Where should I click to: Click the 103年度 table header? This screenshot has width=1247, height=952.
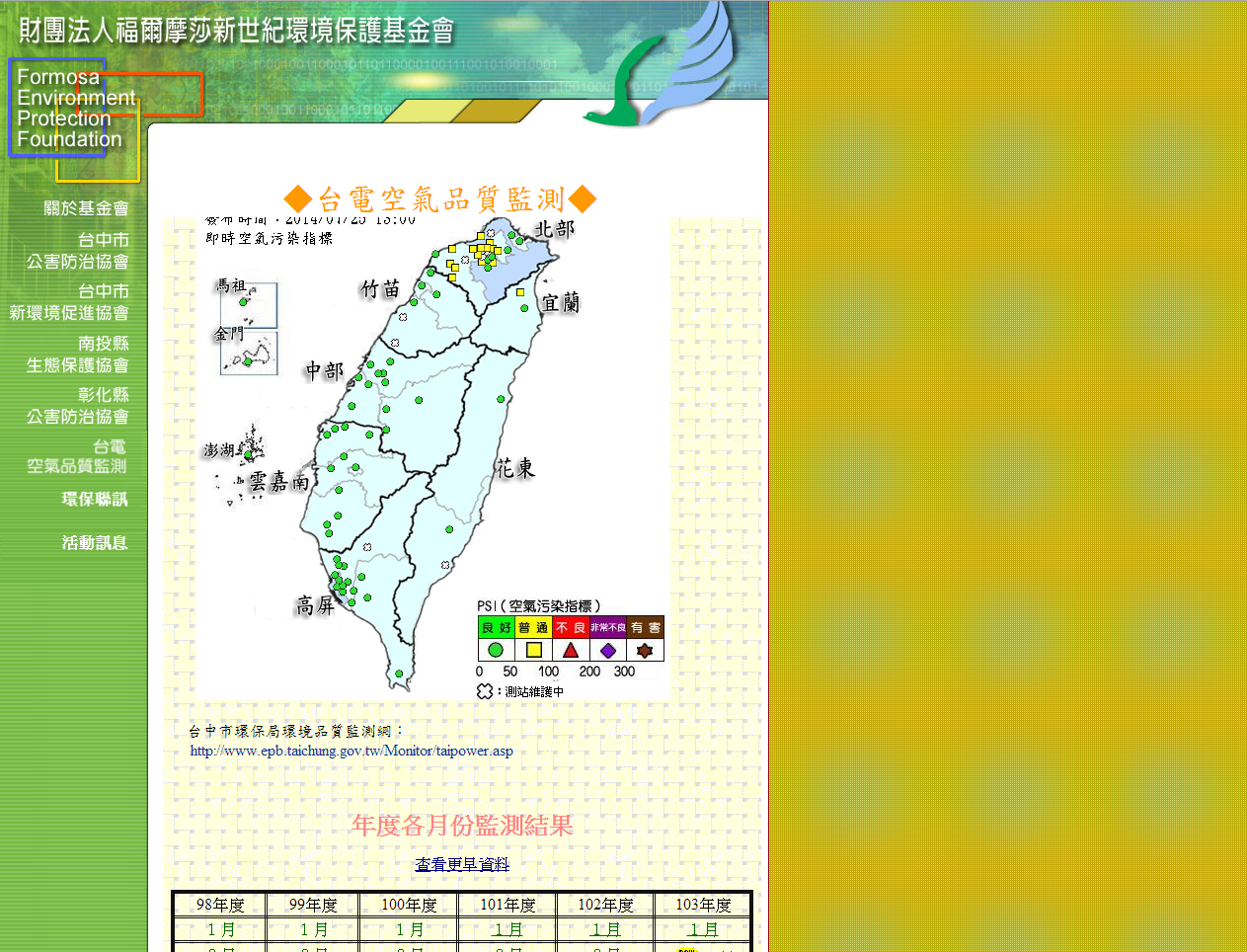[x=703, y=905]
